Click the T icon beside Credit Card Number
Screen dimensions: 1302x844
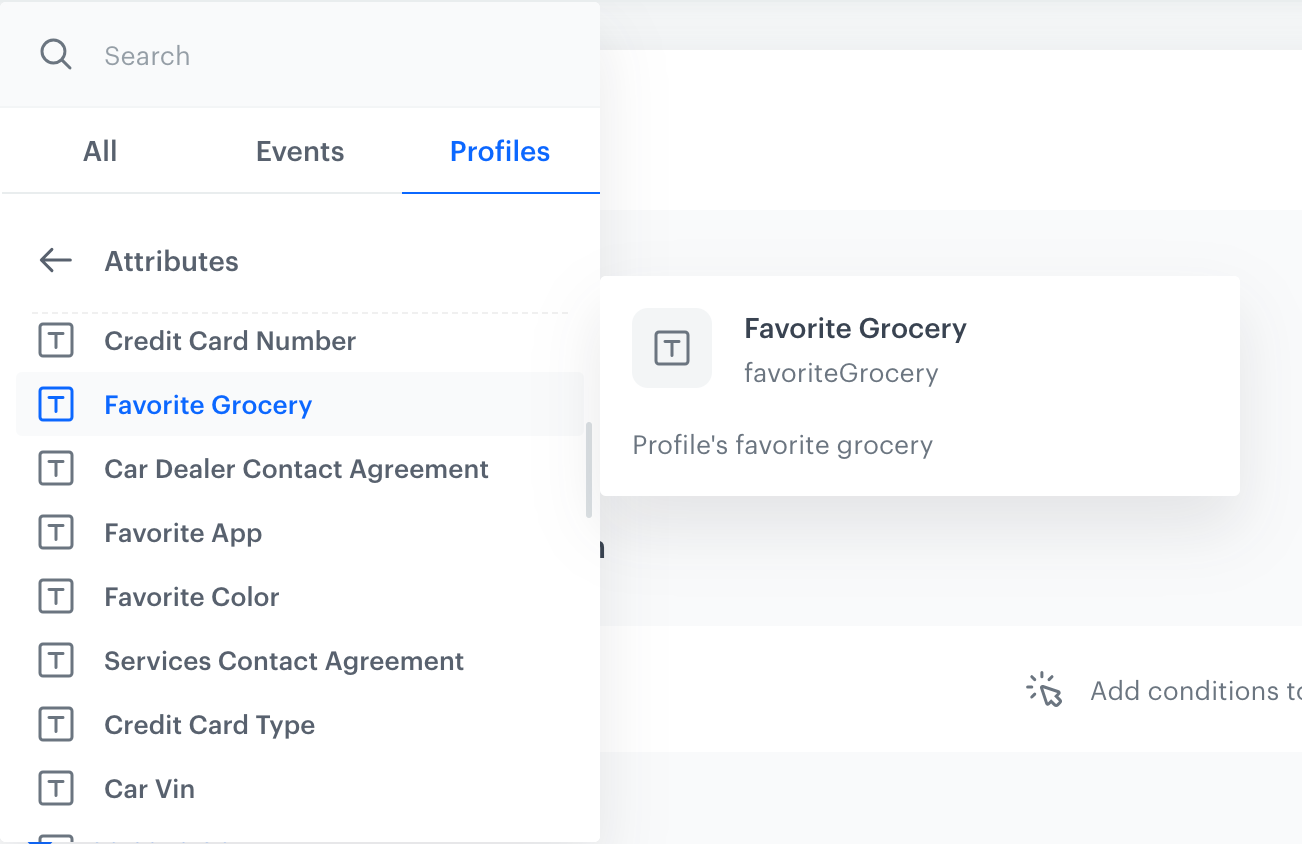(x=56, y=340)
